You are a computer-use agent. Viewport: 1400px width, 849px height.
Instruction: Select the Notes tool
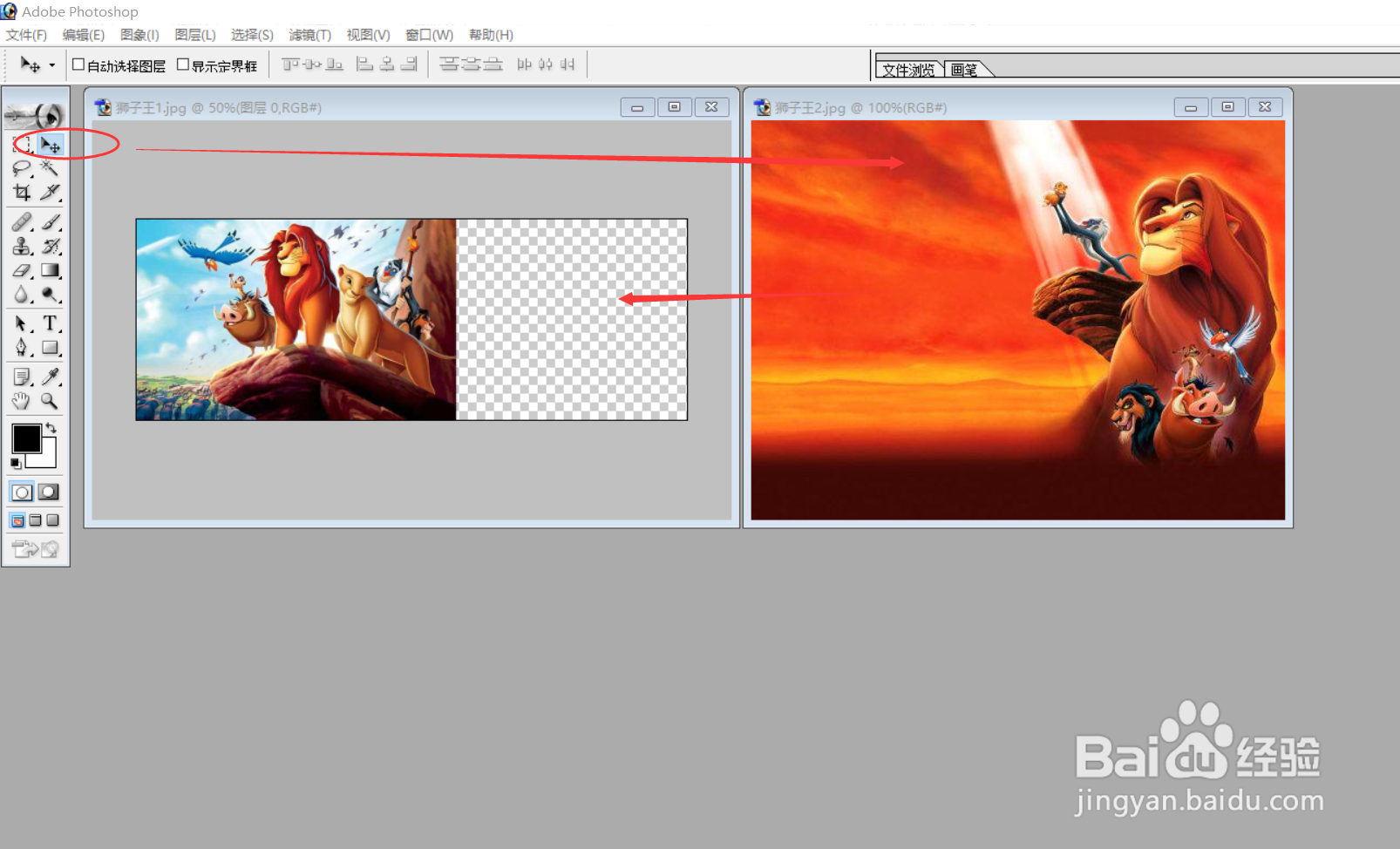pos(23,377)
